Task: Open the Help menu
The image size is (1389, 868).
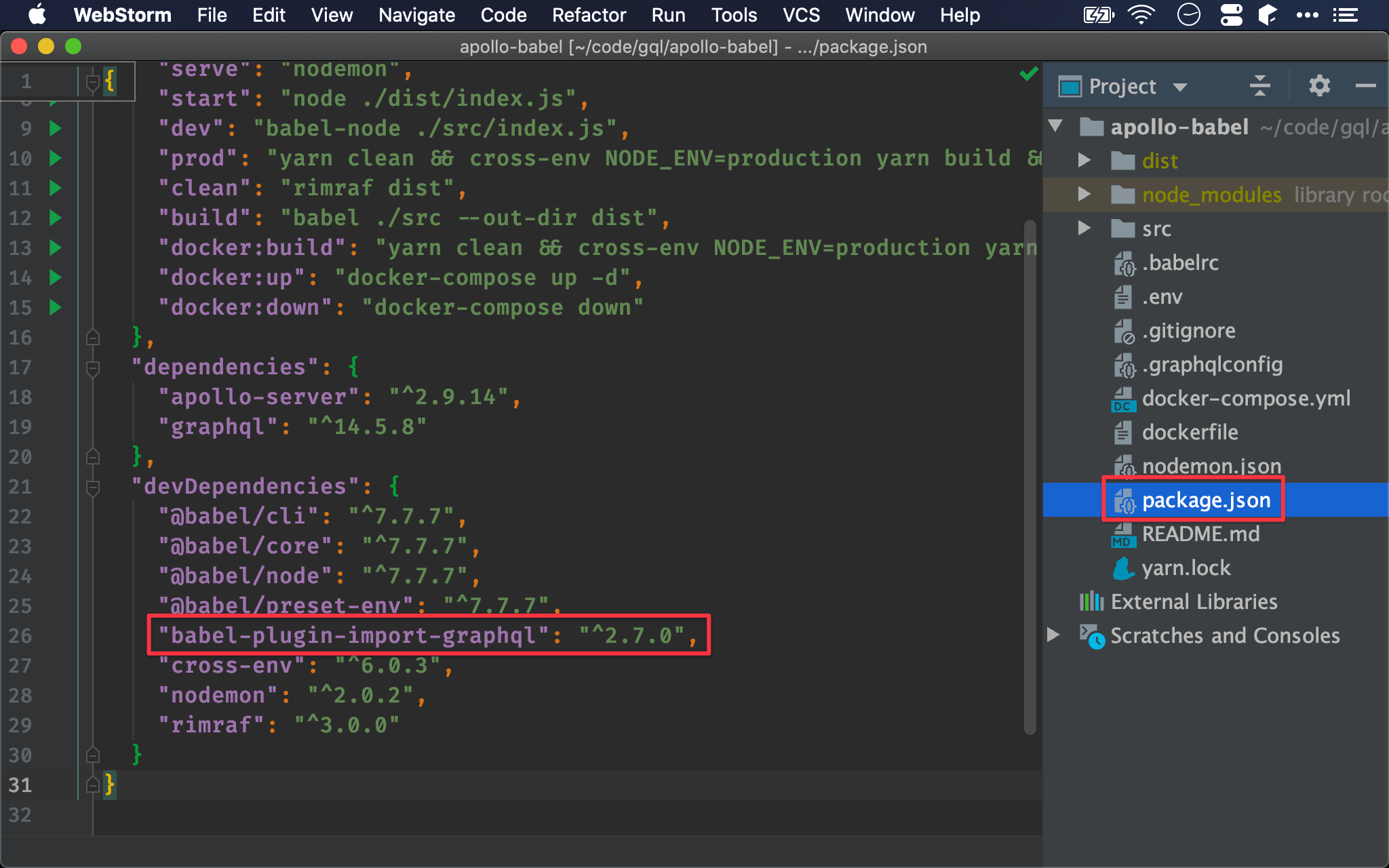Action: click(x=960, y=15)
